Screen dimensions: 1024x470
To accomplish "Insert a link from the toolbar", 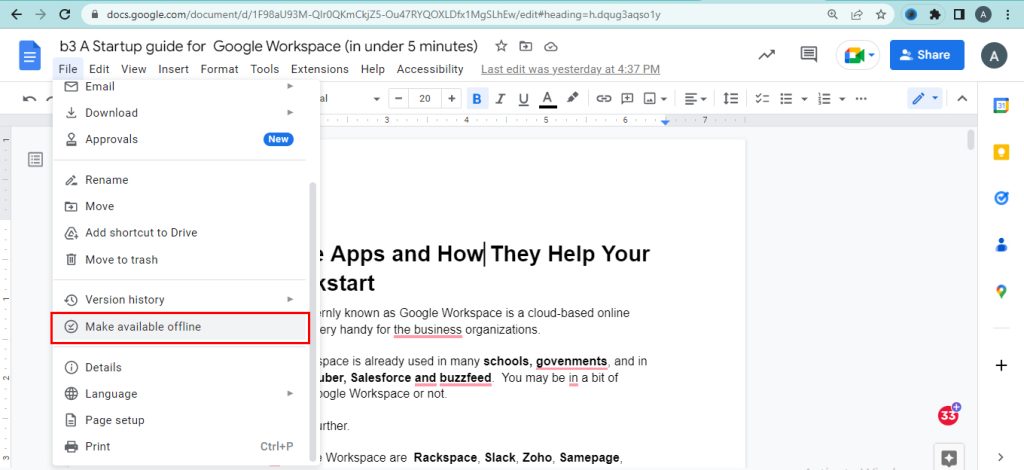I will coord(604,99).
